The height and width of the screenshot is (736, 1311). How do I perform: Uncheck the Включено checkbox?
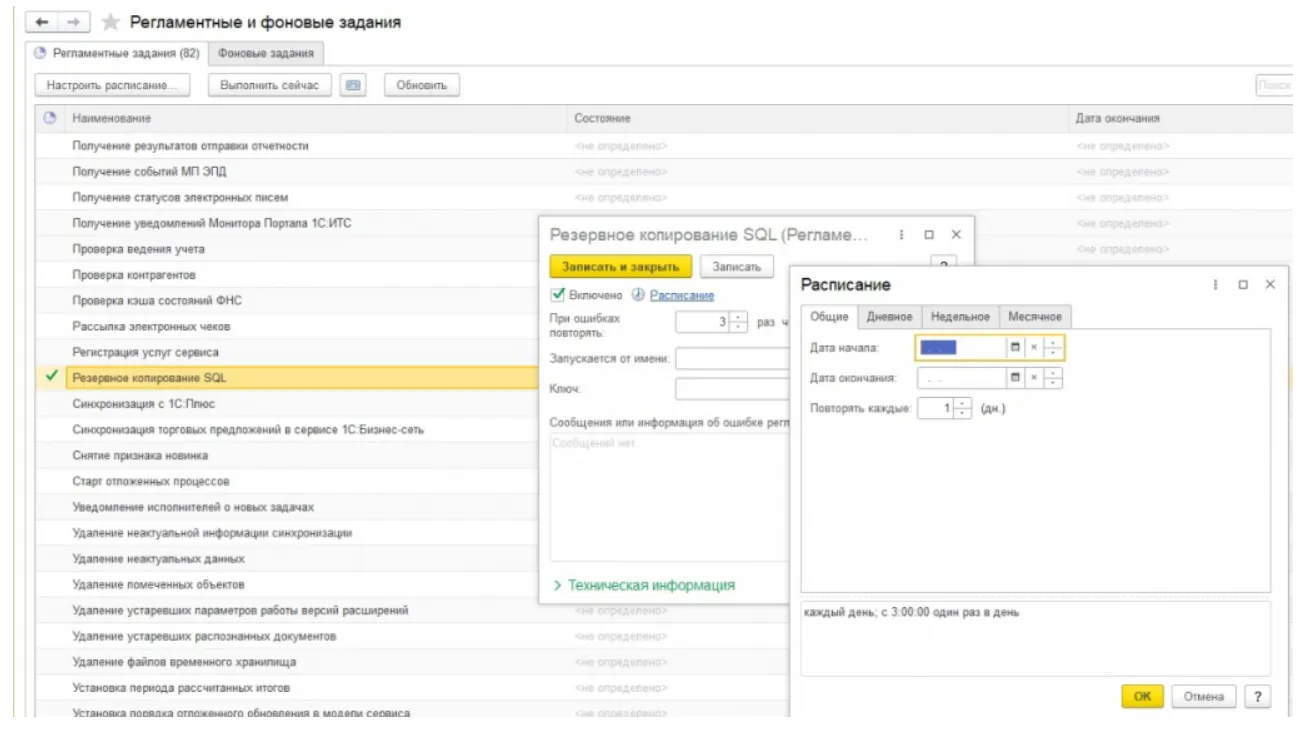pyautogui.click(x=558, y=295)
